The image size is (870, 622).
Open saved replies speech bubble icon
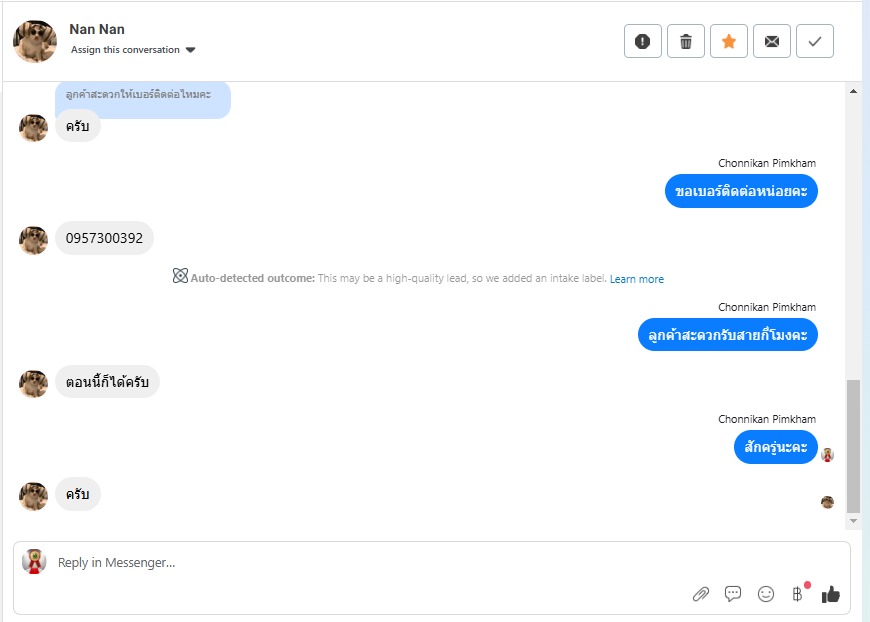(x=733, y=594)
